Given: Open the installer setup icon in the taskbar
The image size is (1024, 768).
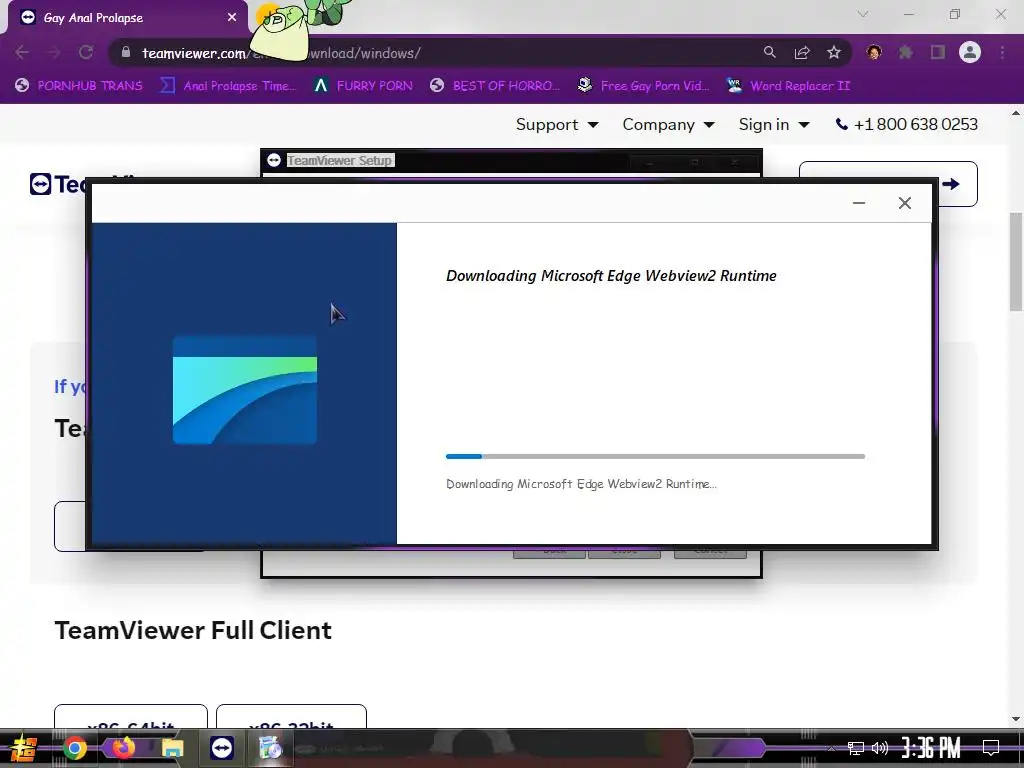Looking at the screenshot, I should click(x=270, y=748).
